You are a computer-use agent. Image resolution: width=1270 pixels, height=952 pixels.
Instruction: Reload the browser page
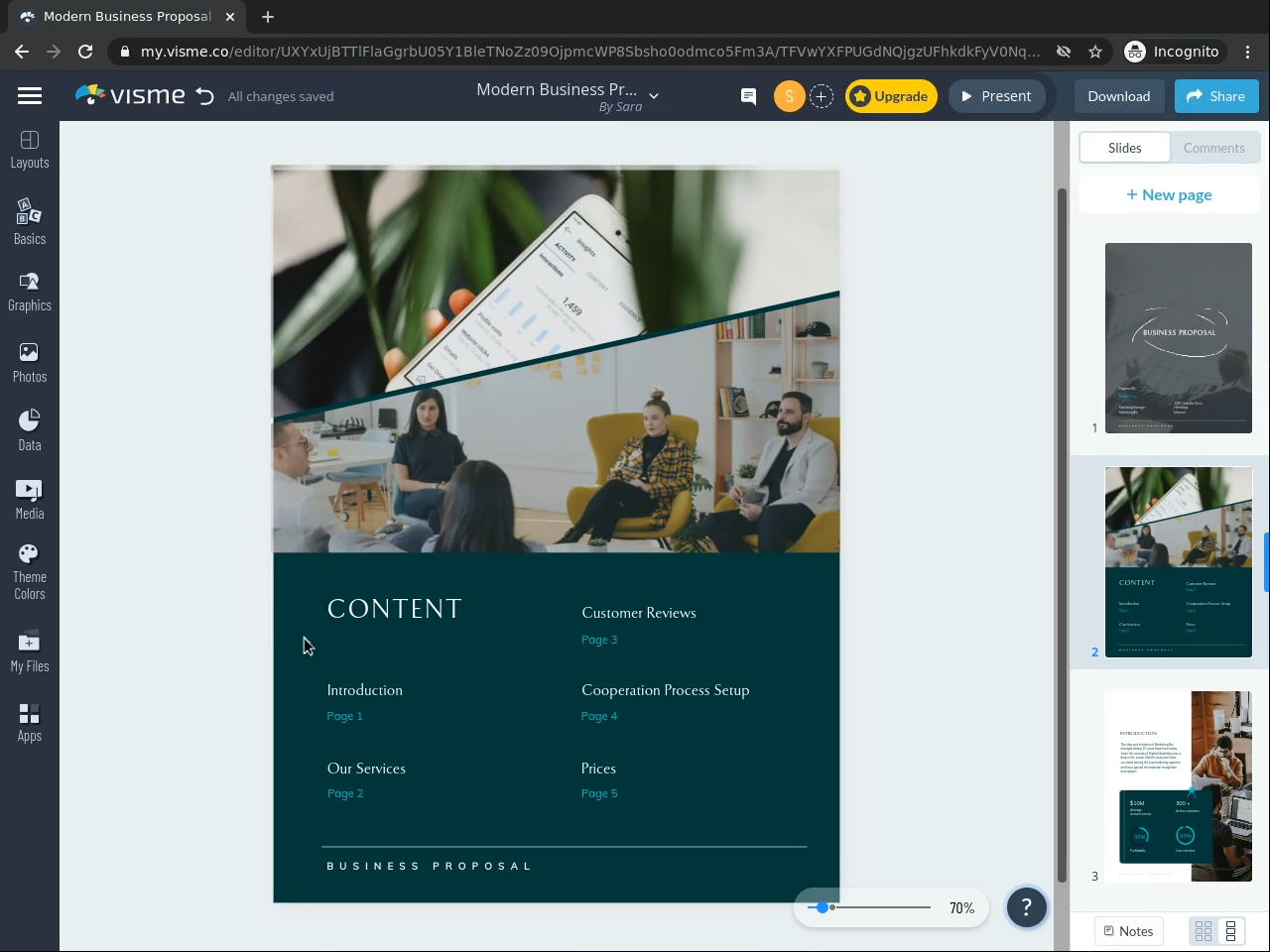click(85, 52)
